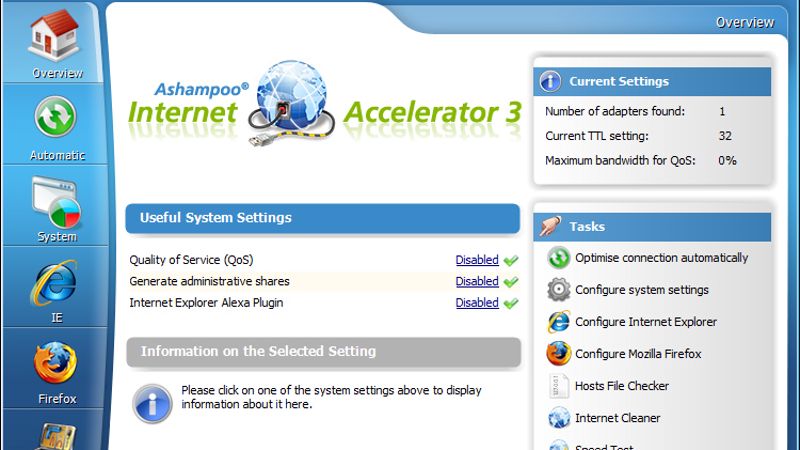Click Disabled link for Internet Explorer Alexa Plugin
The image size is (800, 450).
coord(477,303)
